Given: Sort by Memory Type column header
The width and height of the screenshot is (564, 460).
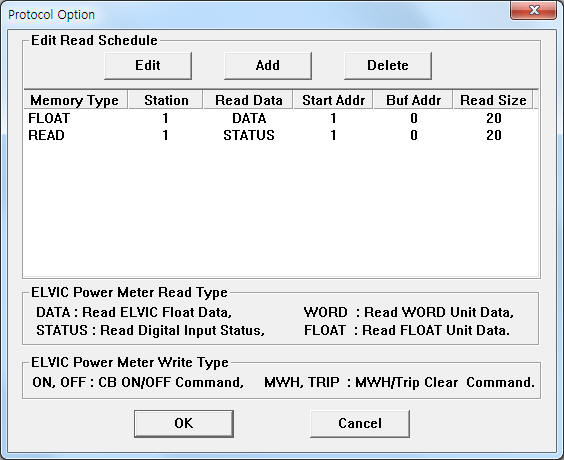Looking at the screenshot, I should click(x=76, y=100).
